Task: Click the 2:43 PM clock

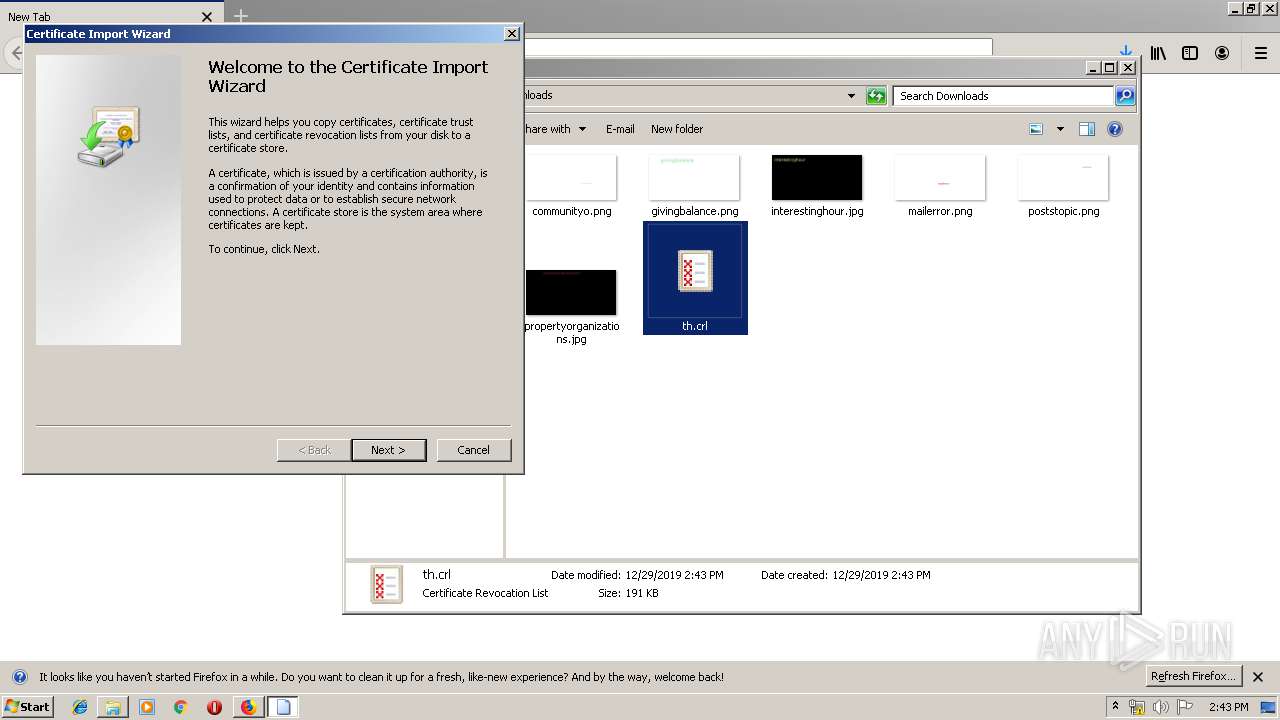Action: [1228, 707]
